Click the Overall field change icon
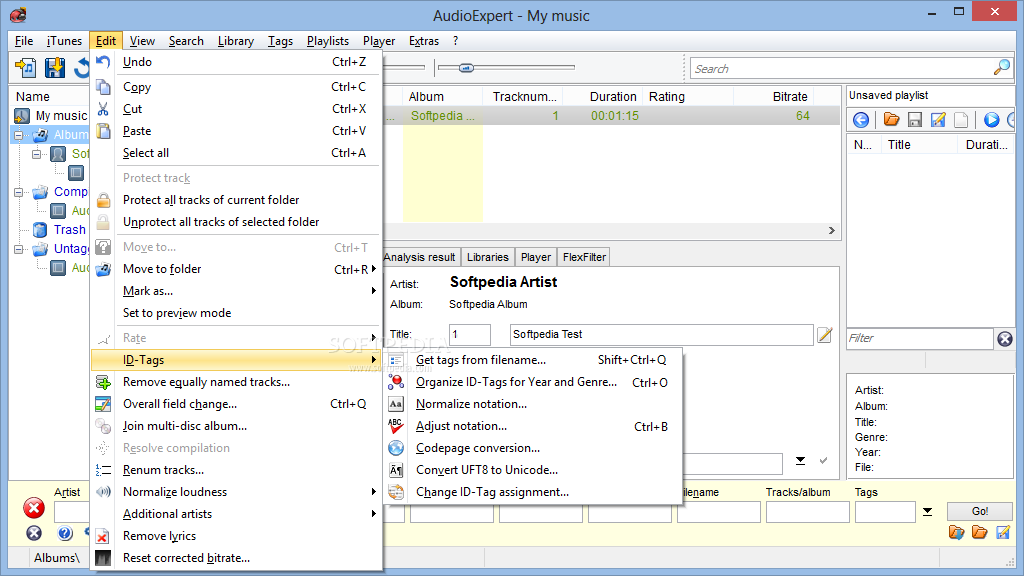The width and height of the screenshot is (1024, 576). tap(103, 404)
